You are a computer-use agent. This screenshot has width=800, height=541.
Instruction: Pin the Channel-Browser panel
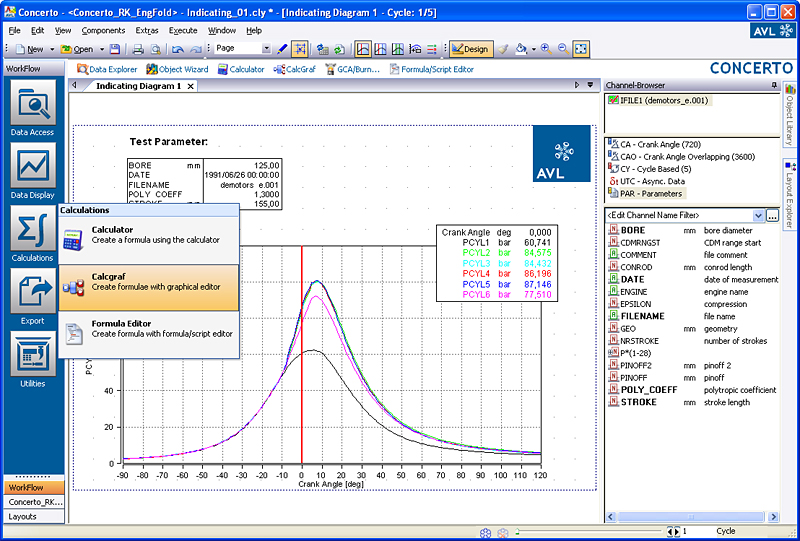(x=774, y=85)
